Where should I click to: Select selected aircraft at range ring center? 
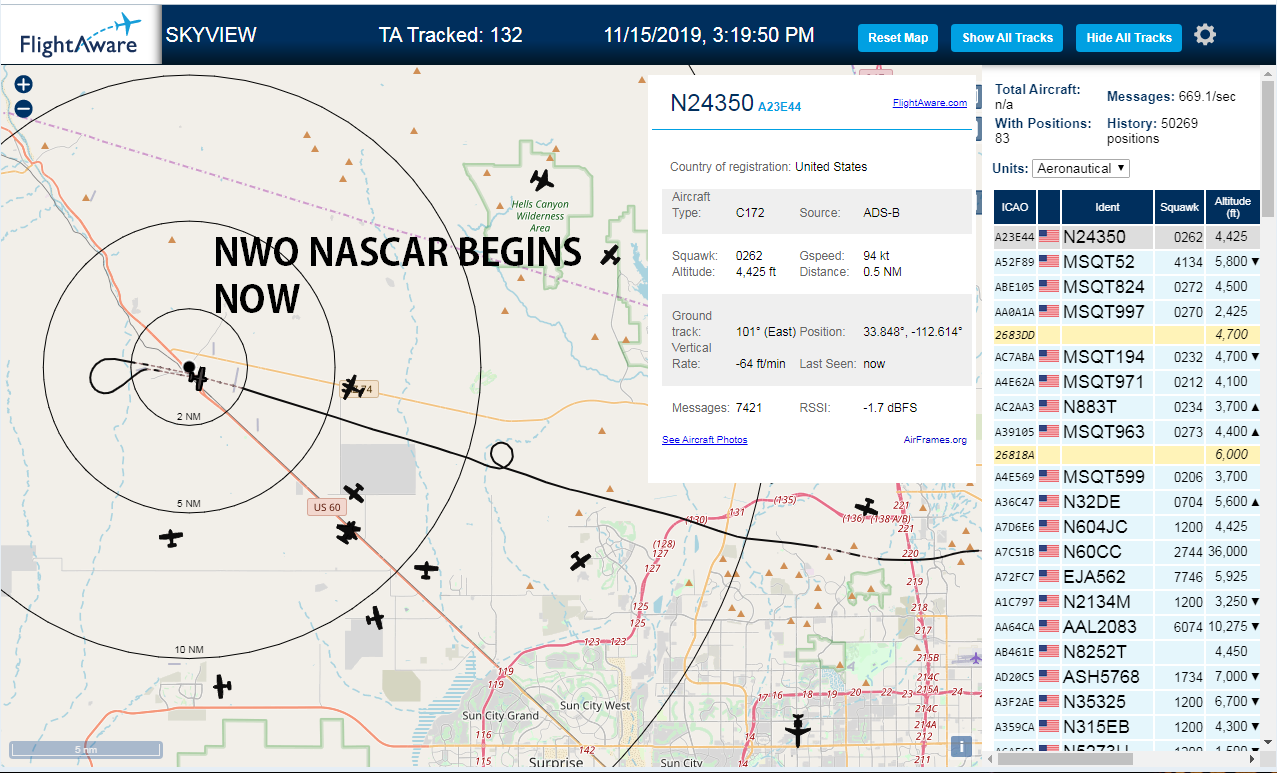coord(199,378)
